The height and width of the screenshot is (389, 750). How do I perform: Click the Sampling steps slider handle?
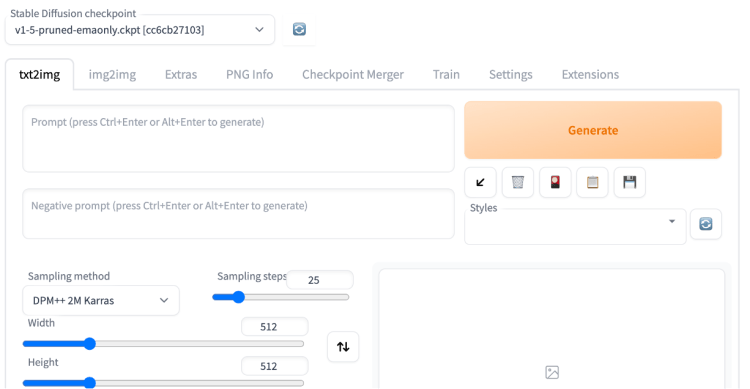(238, 297)
